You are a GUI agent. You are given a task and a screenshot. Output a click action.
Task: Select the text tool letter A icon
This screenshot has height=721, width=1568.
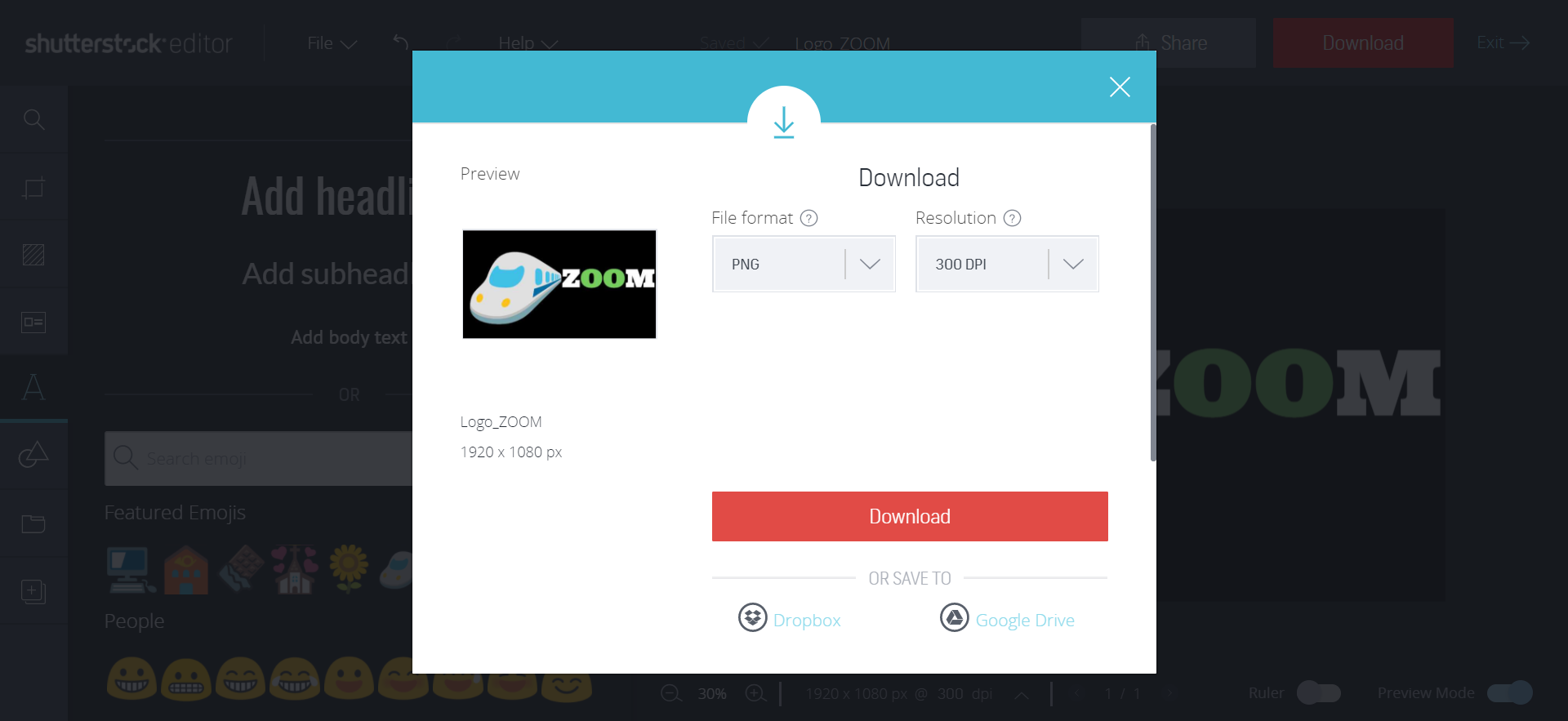point(33,387)
